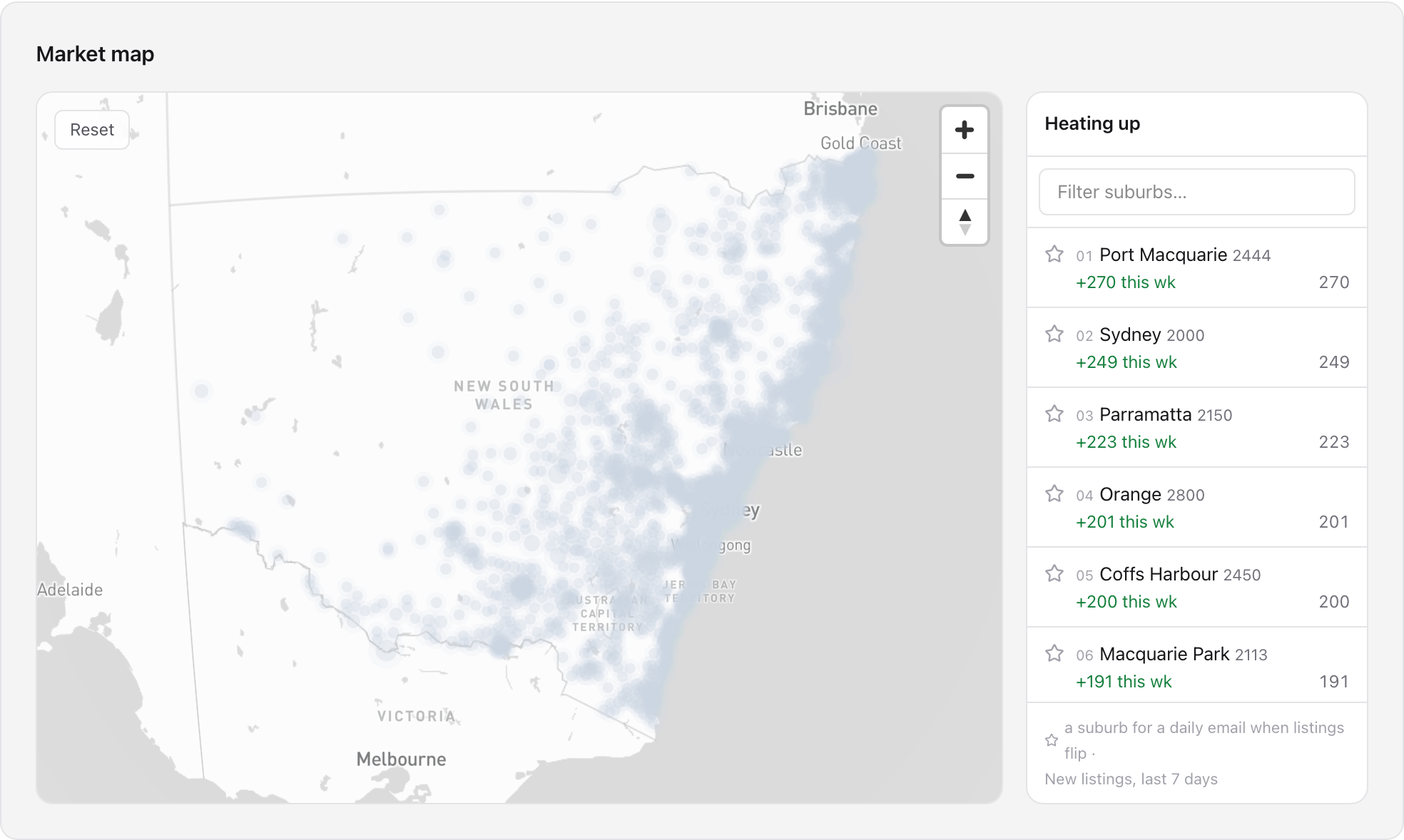Click '+201 this wk' text
The height and width of the screenshot is (840, 1404).
(1125, 522)
